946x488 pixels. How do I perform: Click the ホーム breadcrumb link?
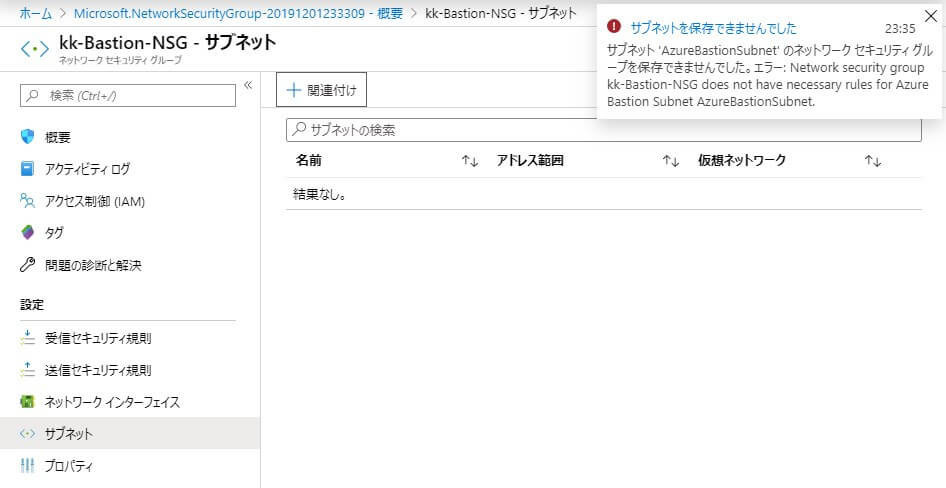click(x=36, y=14)
